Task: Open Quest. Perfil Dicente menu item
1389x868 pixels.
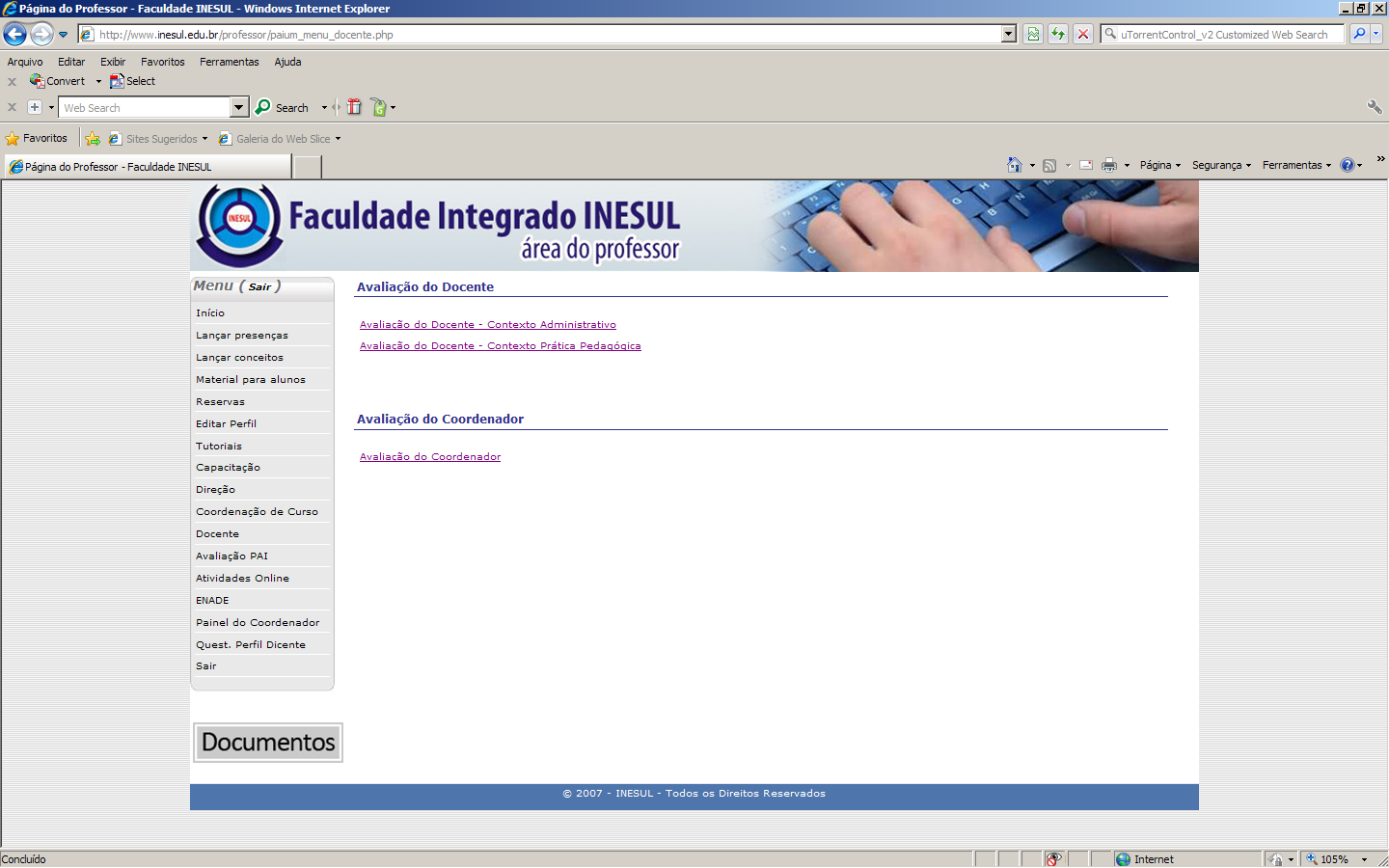Action: (x=251, y=645)
